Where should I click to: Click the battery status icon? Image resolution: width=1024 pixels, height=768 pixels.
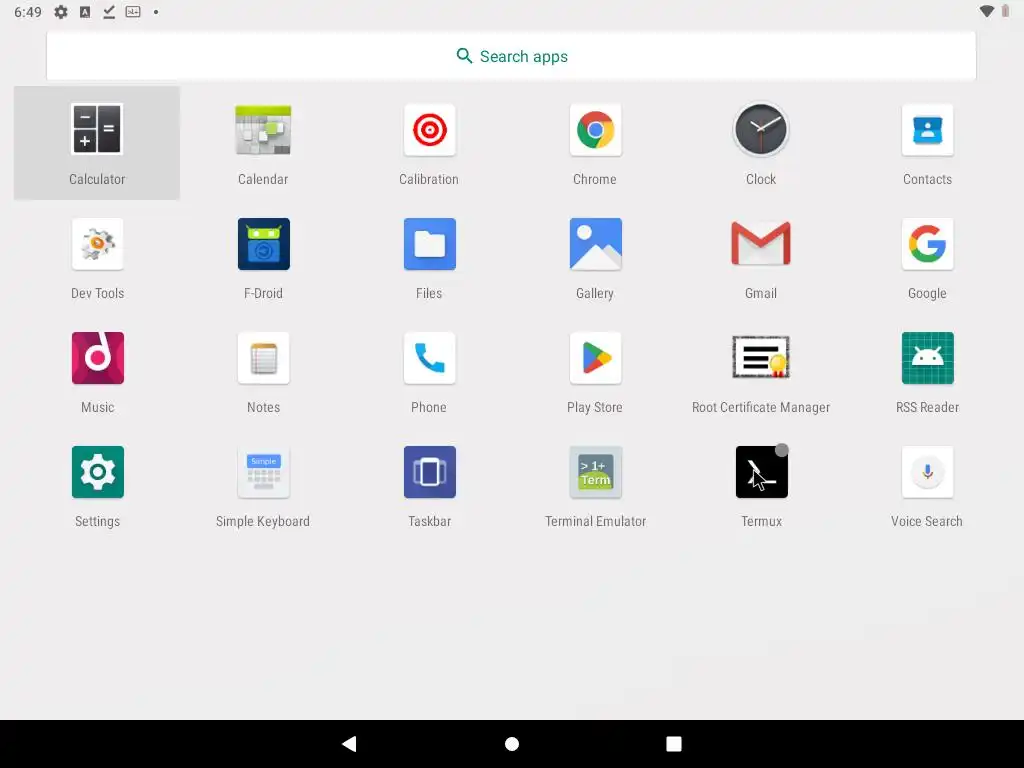click(1006, 11)
